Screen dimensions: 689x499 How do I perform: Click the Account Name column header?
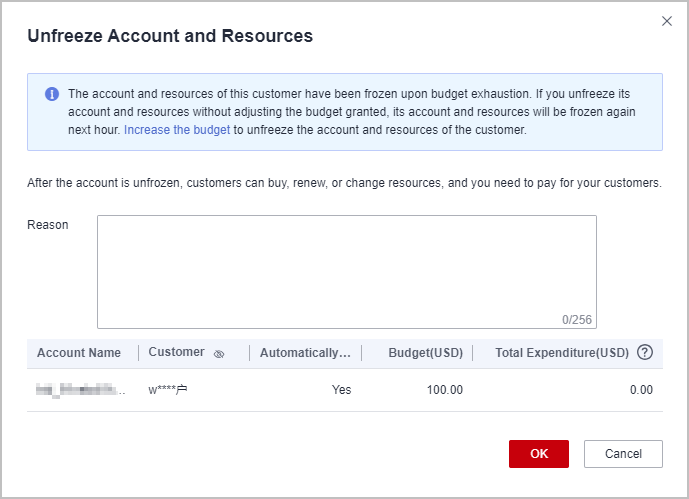(x=79, y=353)
